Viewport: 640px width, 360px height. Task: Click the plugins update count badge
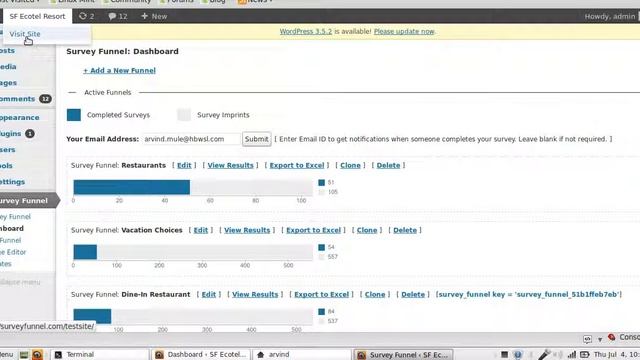[x=30, y=133]
